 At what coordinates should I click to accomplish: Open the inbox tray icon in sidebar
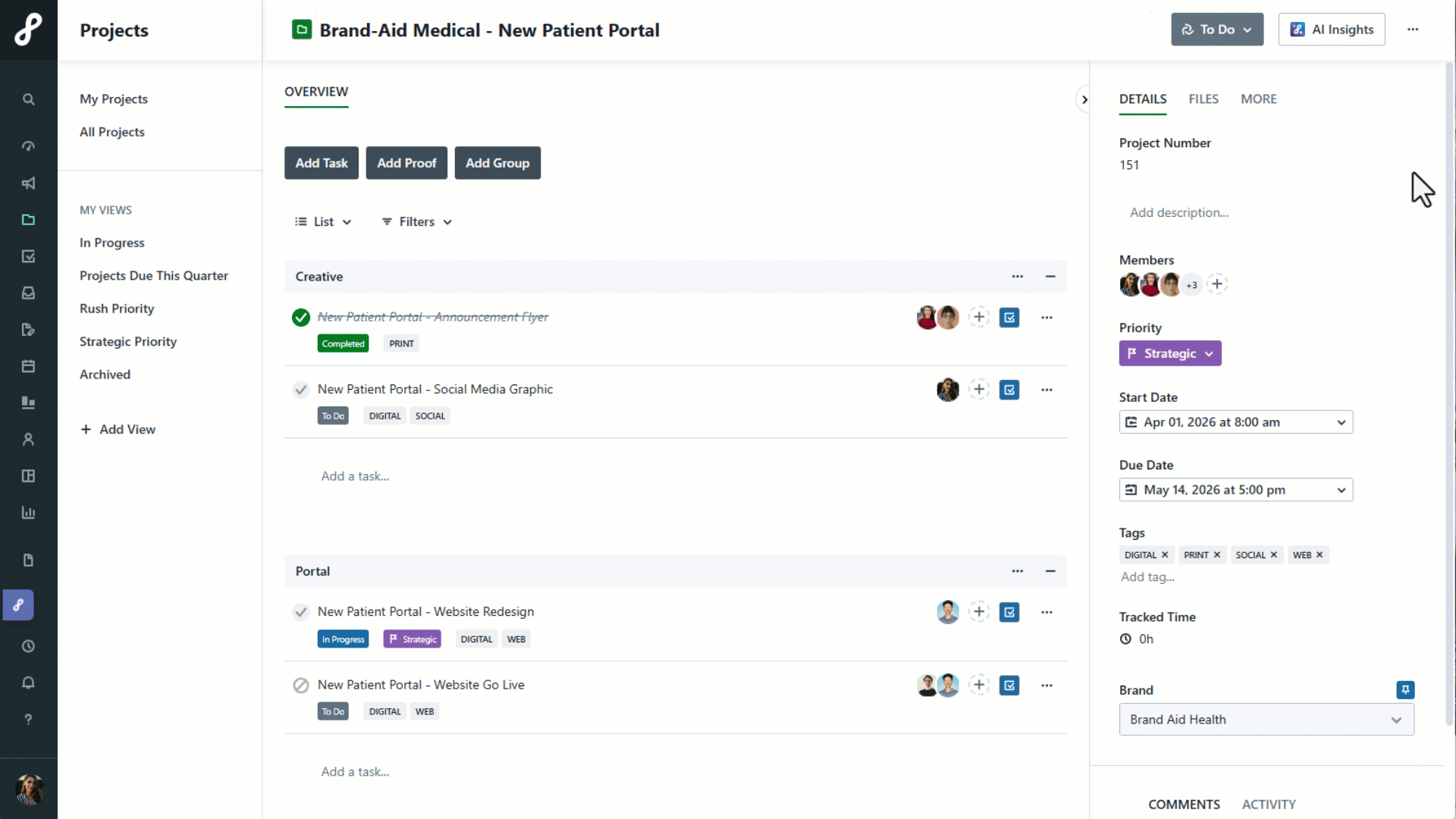(x=28, y=293)
